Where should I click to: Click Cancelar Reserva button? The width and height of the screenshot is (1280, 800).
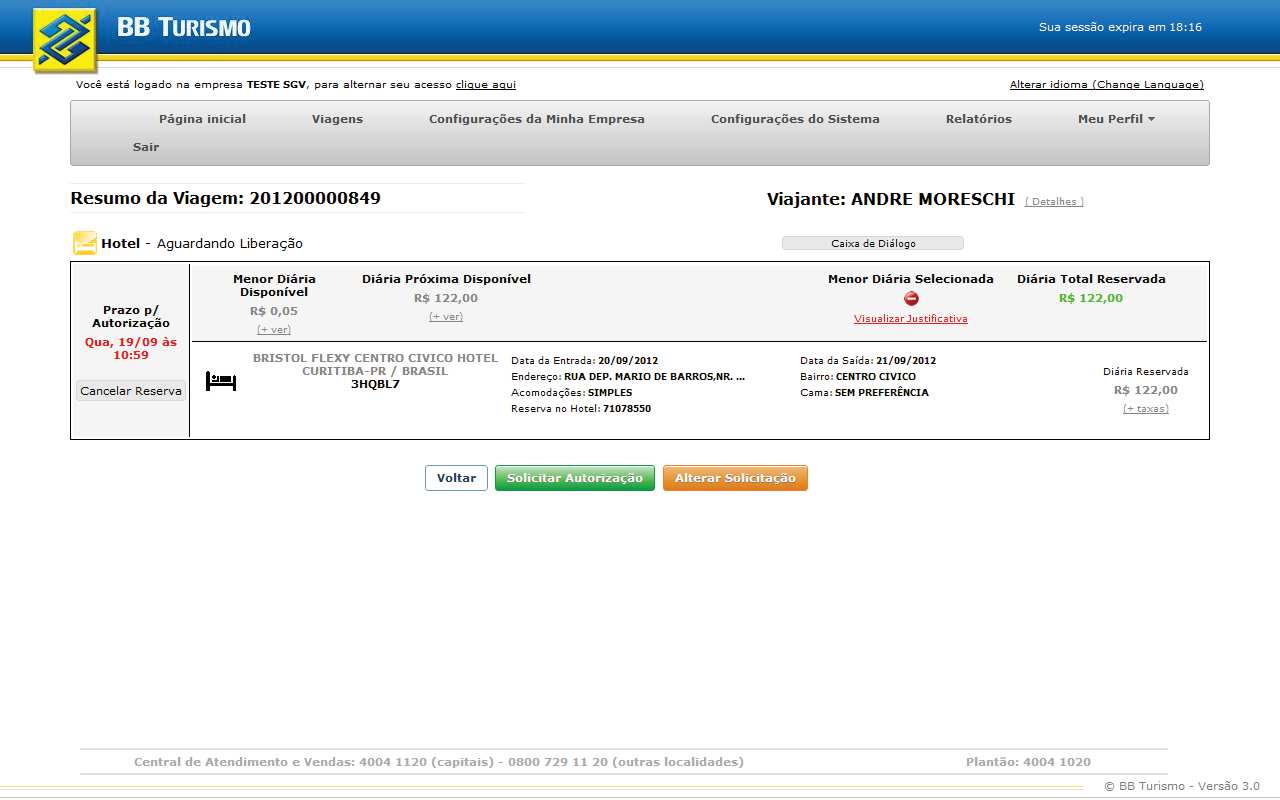(x=131, y=391)
